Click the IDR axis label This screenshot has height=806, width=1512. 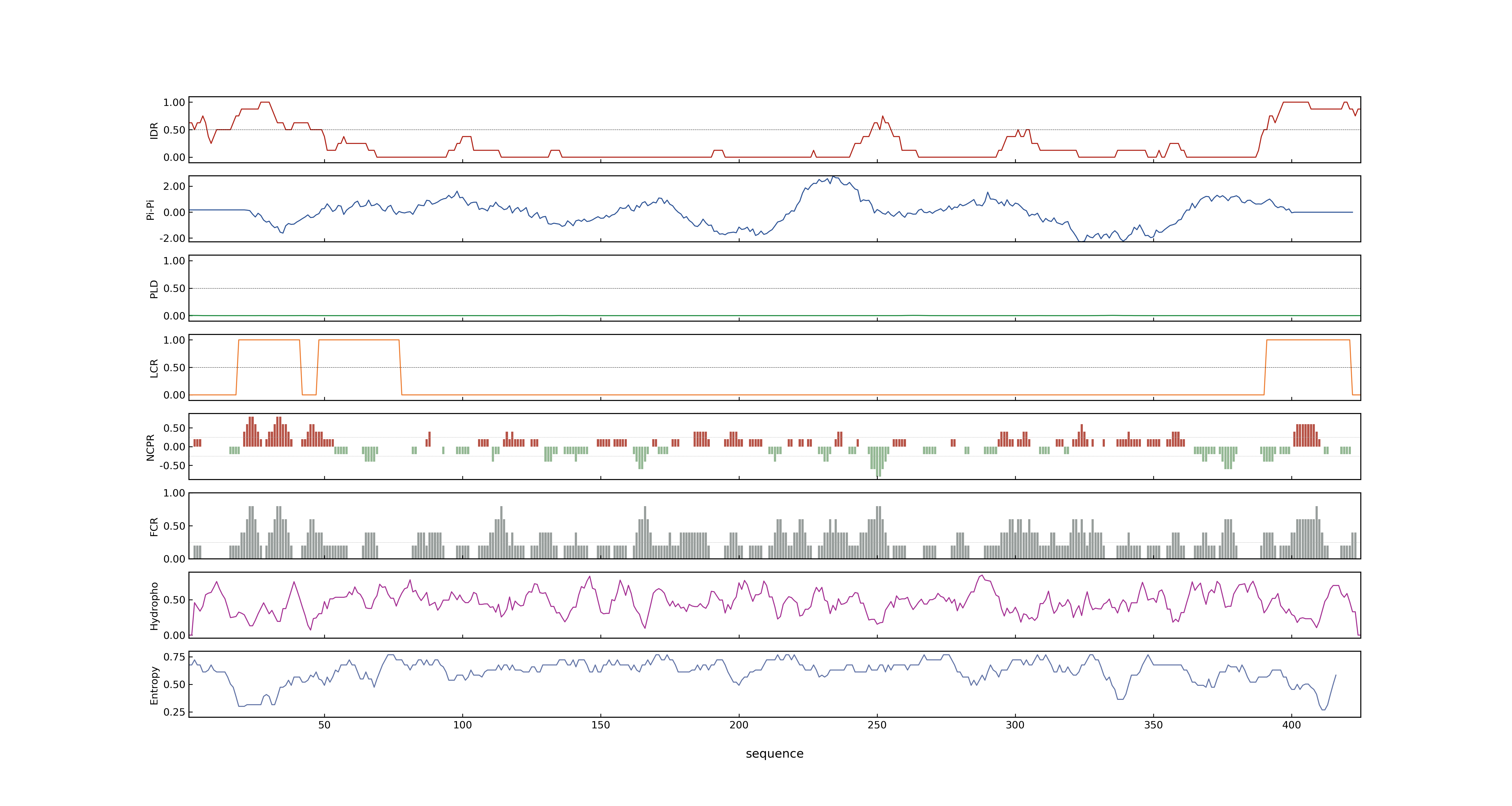click(x=154, y=130)
